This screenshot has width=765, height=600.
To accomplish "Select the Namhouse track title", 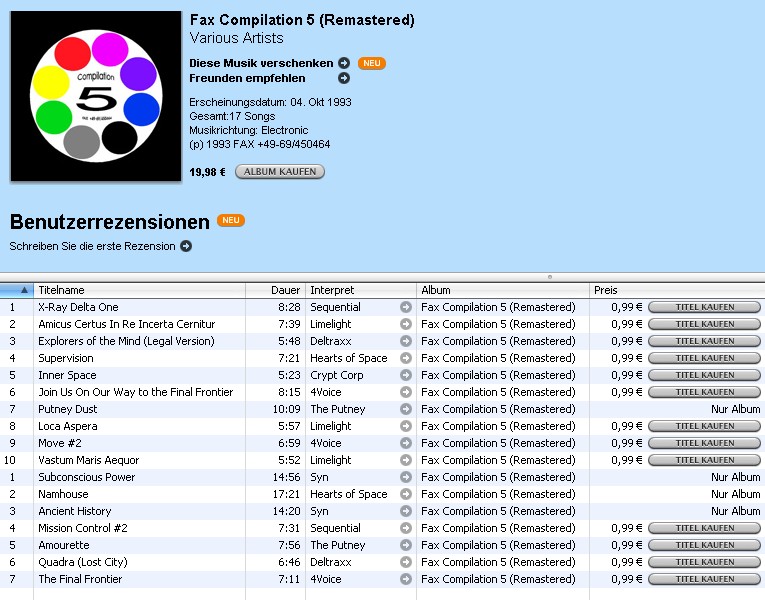I will tap(63, 494).
